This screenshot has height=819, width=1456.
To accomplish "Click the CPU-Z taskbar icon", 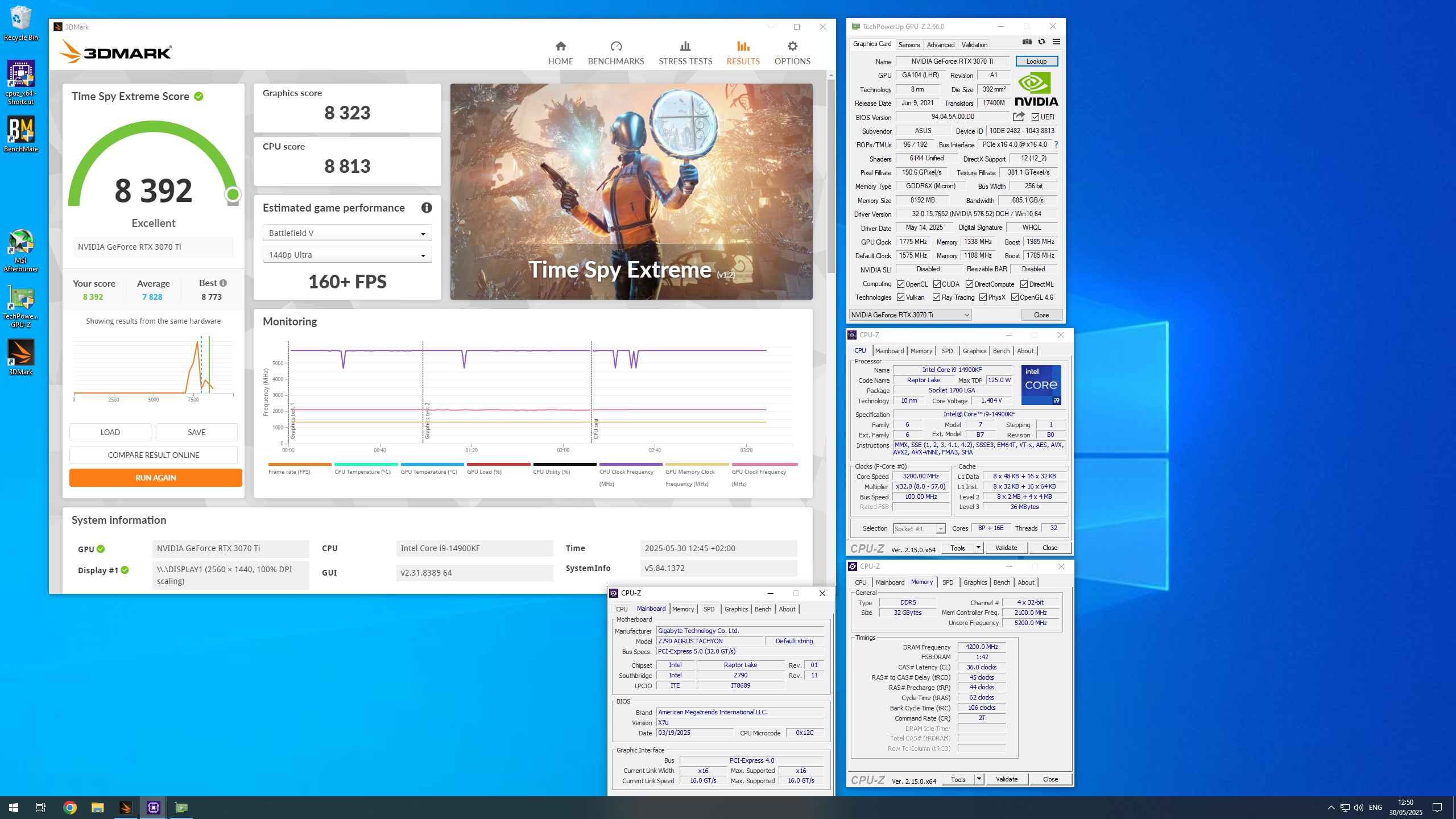I will coord(154,808).
